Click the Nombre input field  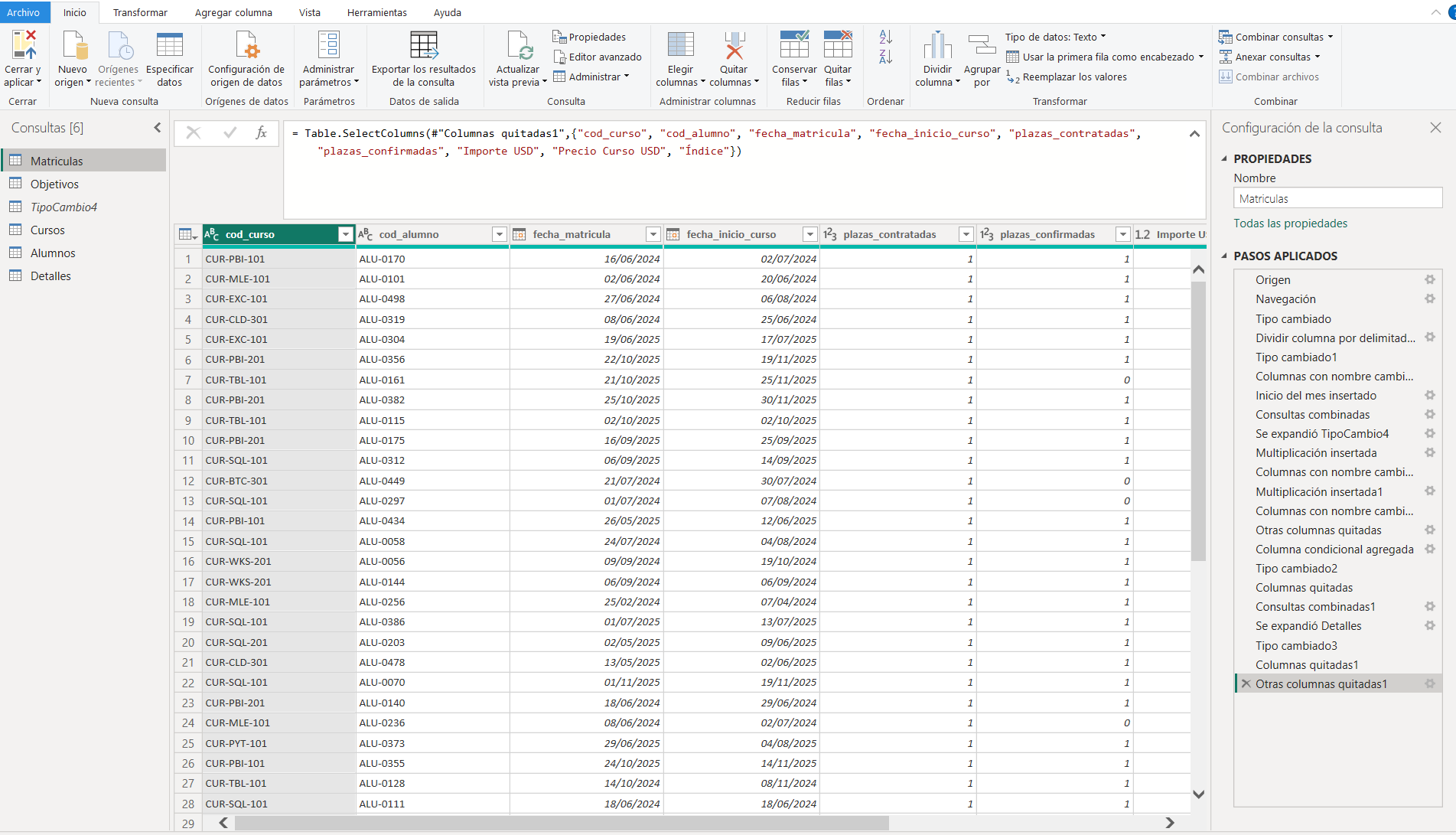(1337, 198)
